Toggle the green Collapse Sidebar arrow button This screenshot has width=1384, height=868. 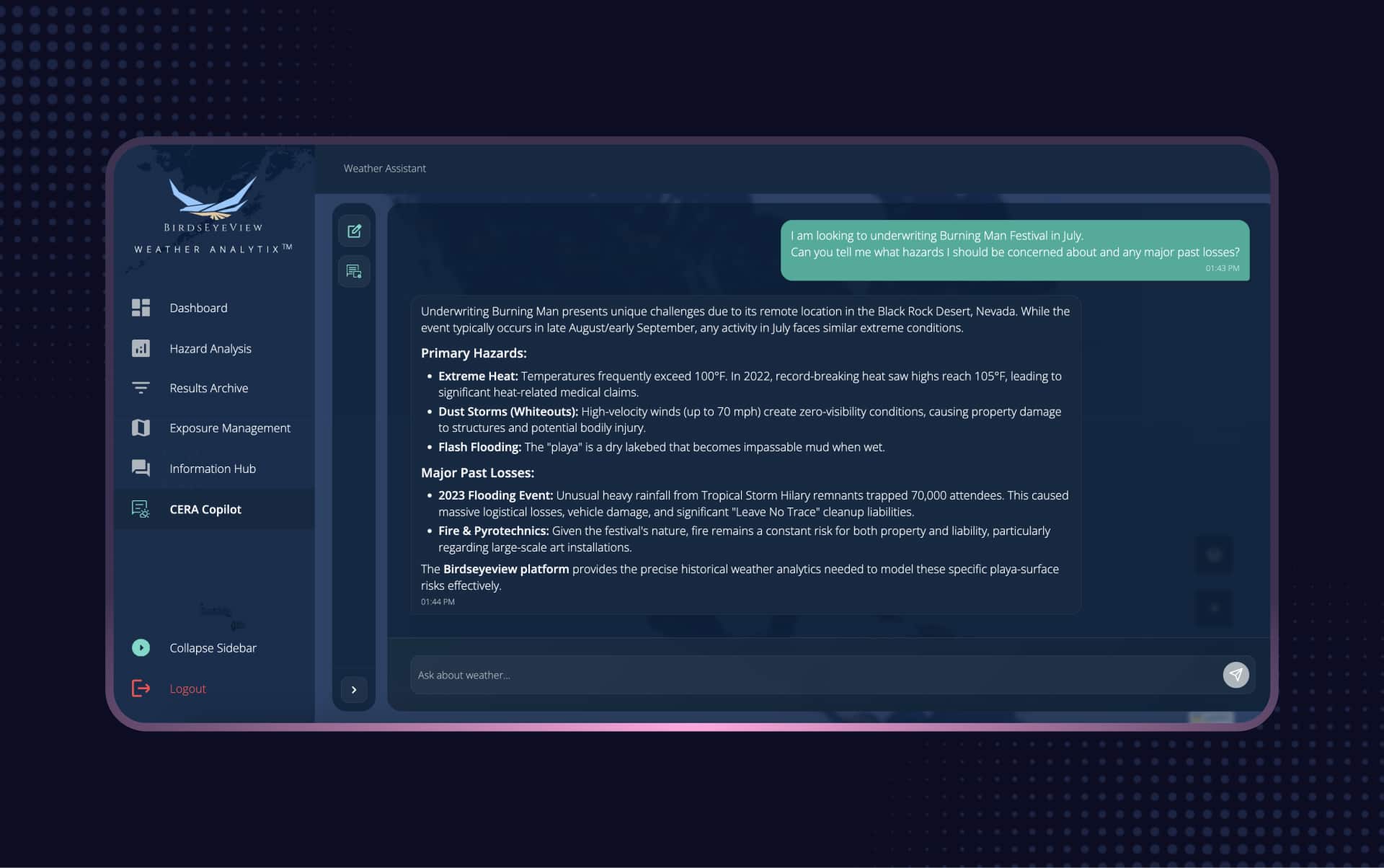click(x=141, y=648)
